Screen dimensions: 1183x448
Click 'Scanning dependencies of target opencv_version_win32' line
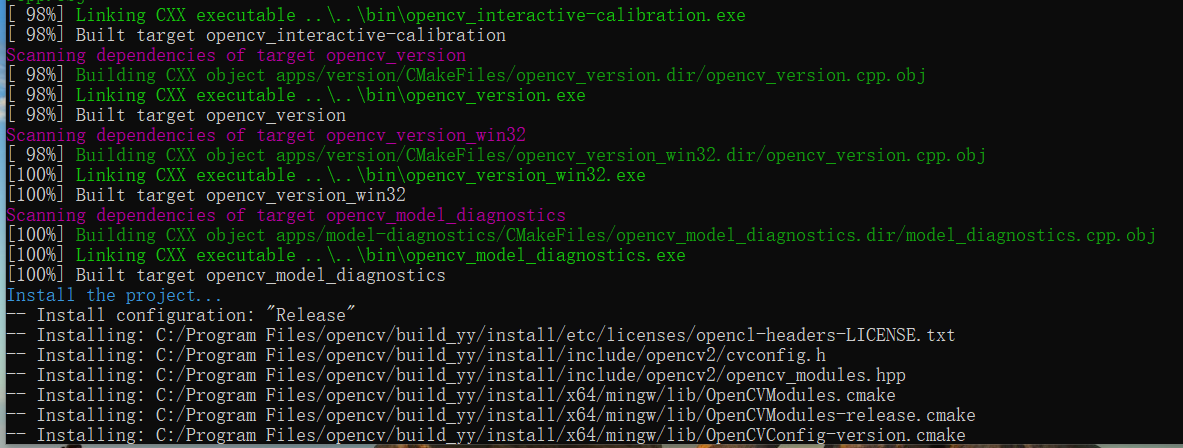266,135
